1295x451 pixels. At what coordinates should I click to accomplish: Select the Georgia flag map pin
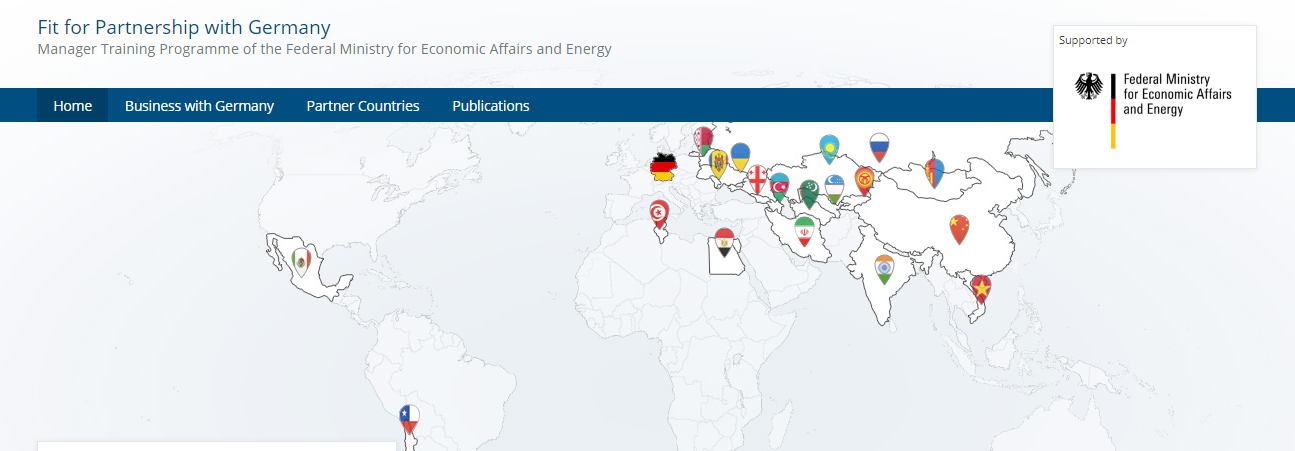(758, 178)
